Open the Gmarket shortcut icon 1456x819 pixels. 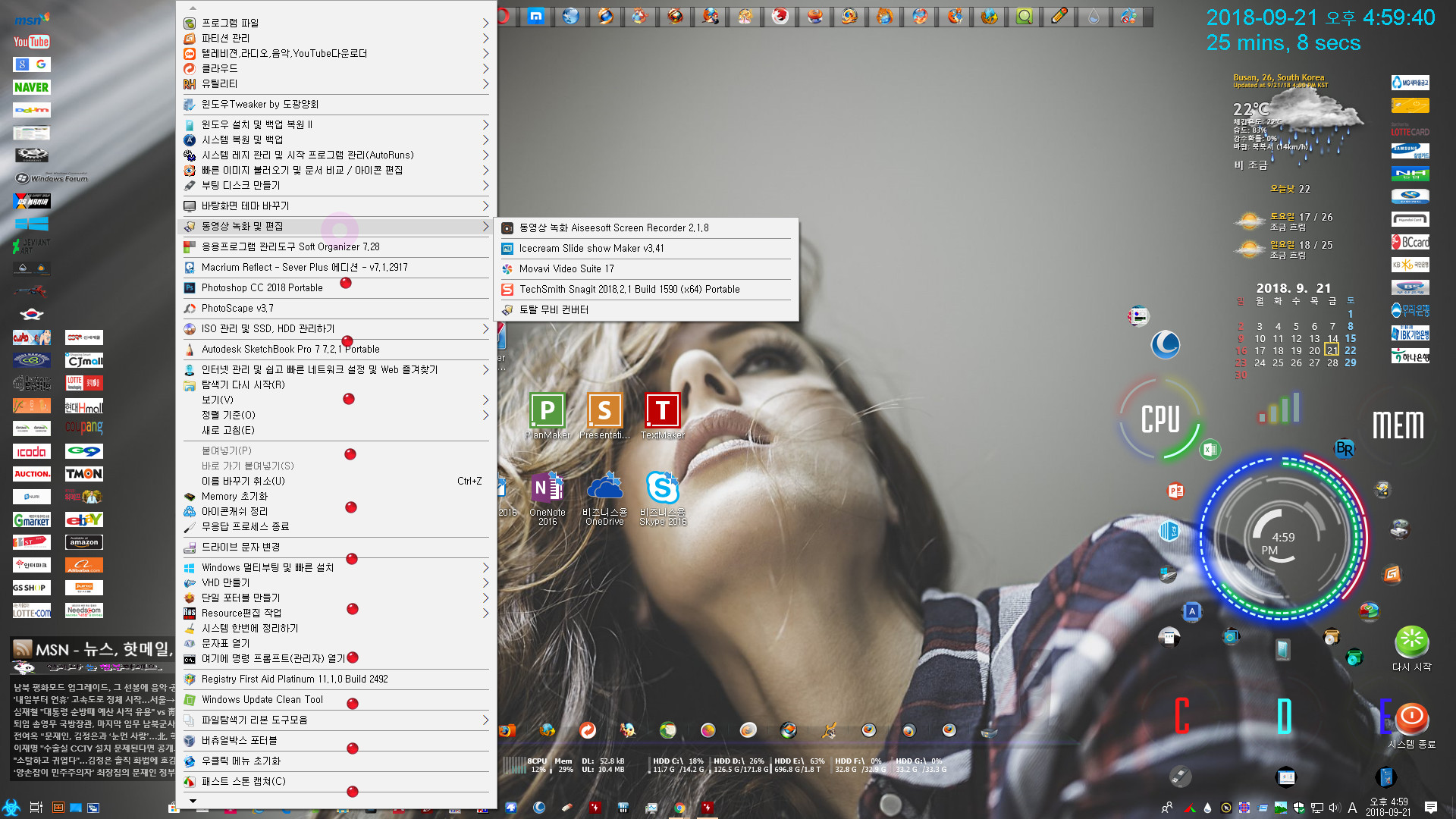[x=31, y=519]
